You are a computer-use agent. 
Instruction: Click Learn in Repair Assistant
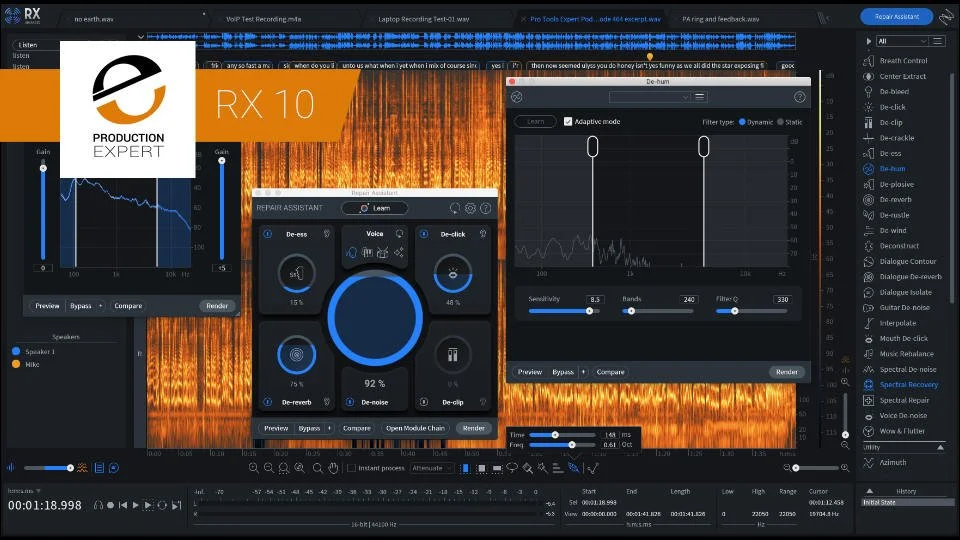pos(375,208)
